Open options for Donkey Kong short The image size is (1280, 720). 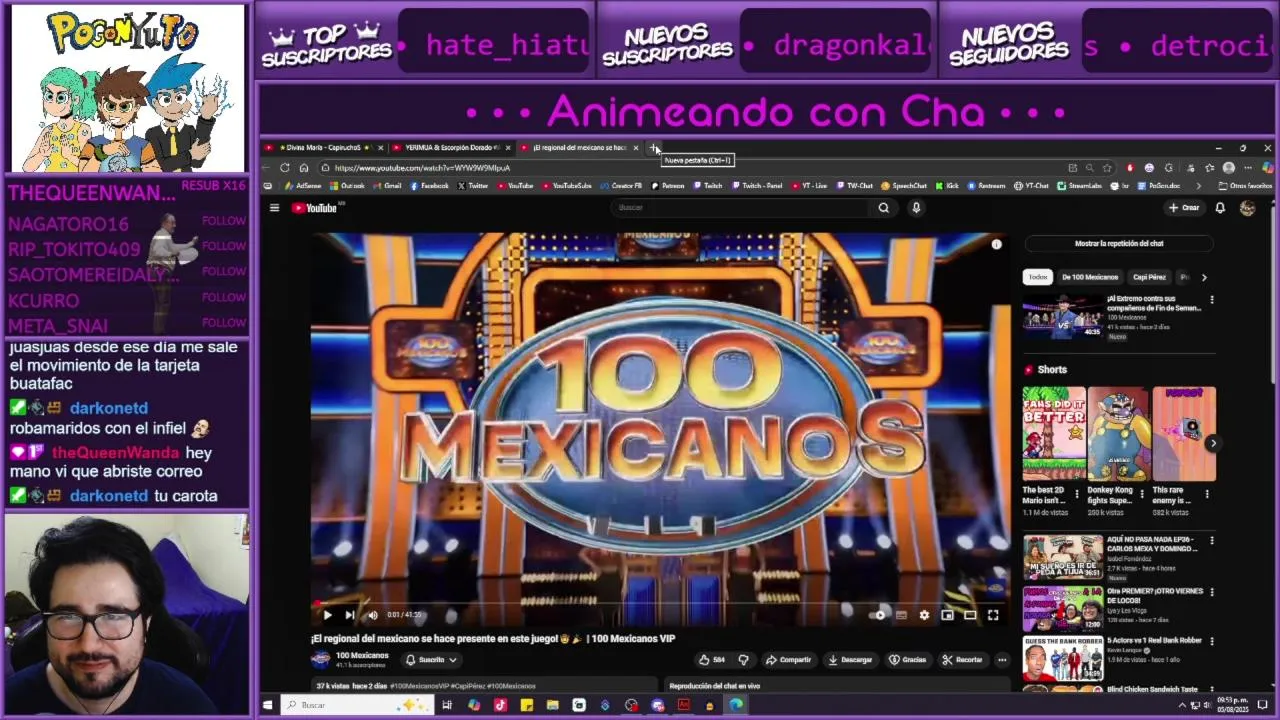(1142, 493)
